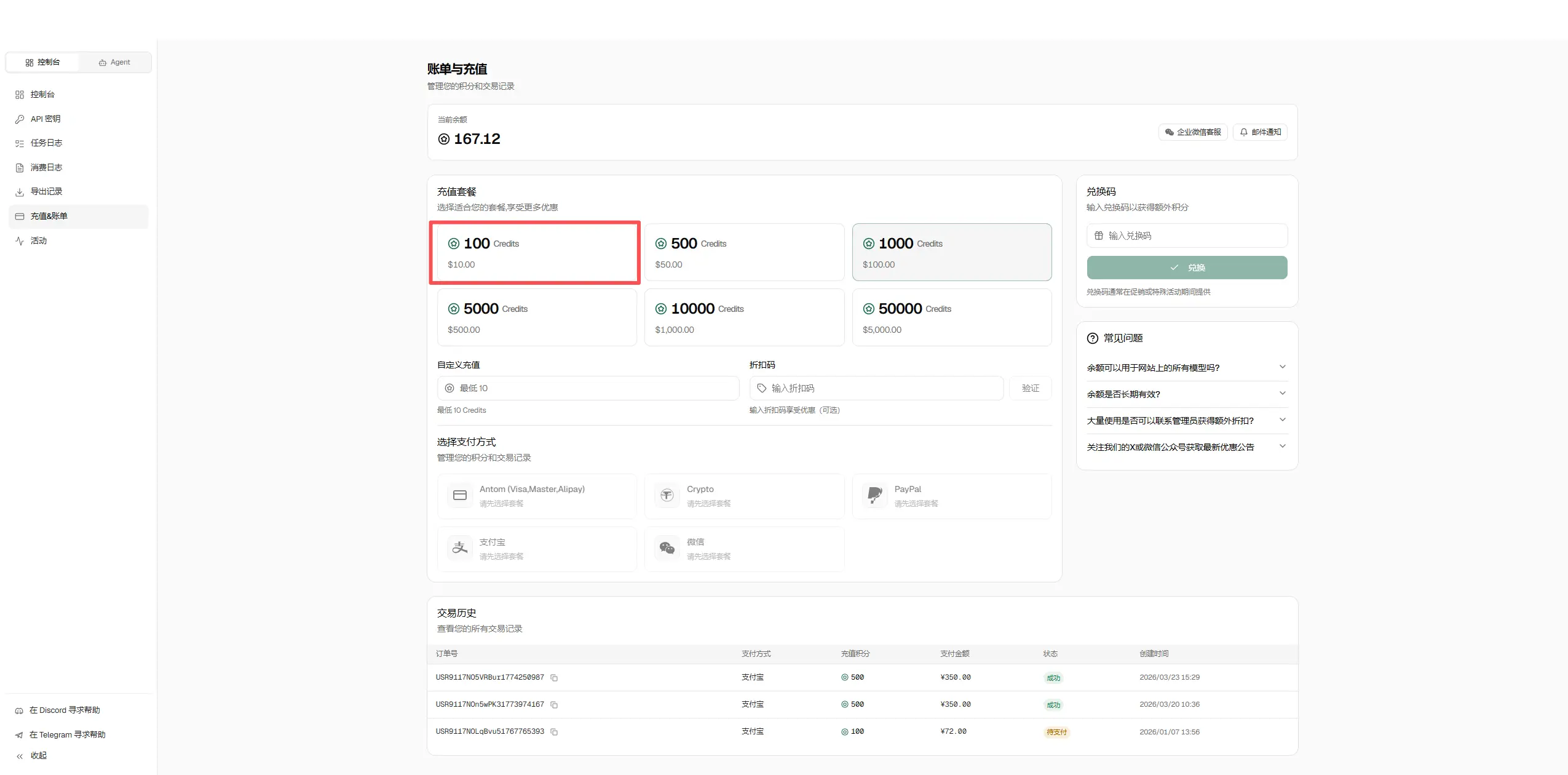Click the credit icon beside balance 167.12
Image resolution: width=1568 pixels, height=775 pixels.
[443, 139]
